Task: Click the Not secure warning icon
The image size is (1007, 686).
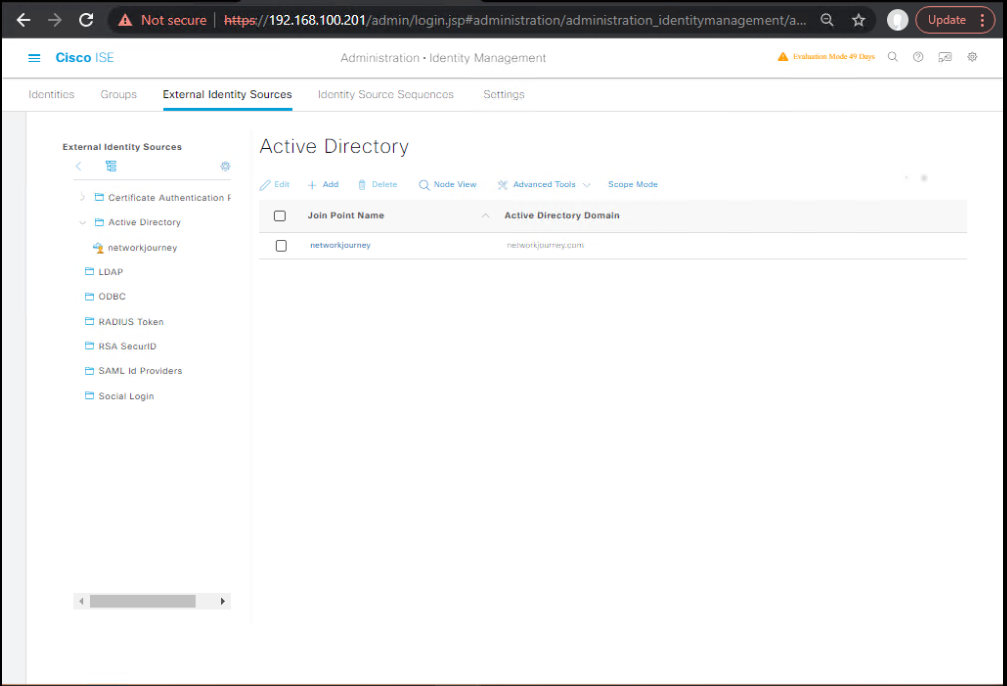Action: click(125, 21)
